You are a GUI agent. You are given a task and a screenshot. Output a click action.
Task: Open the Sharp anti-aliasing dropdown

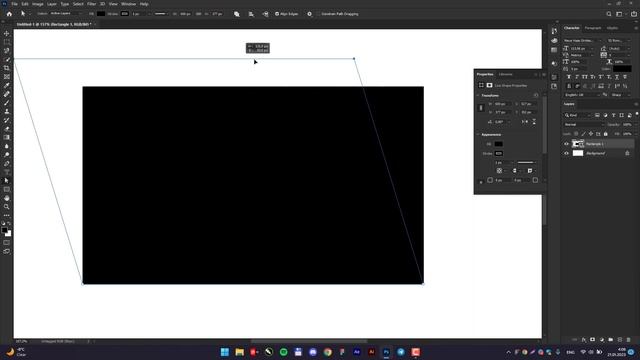pyautogui.click(x=621, y=95)
